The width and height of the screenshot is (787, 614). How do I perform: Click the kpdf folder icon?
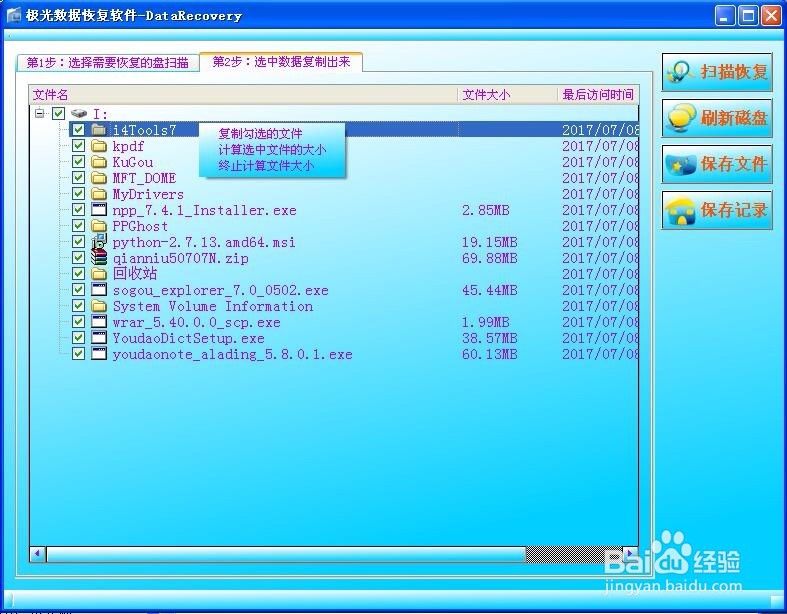pos(99,146)
